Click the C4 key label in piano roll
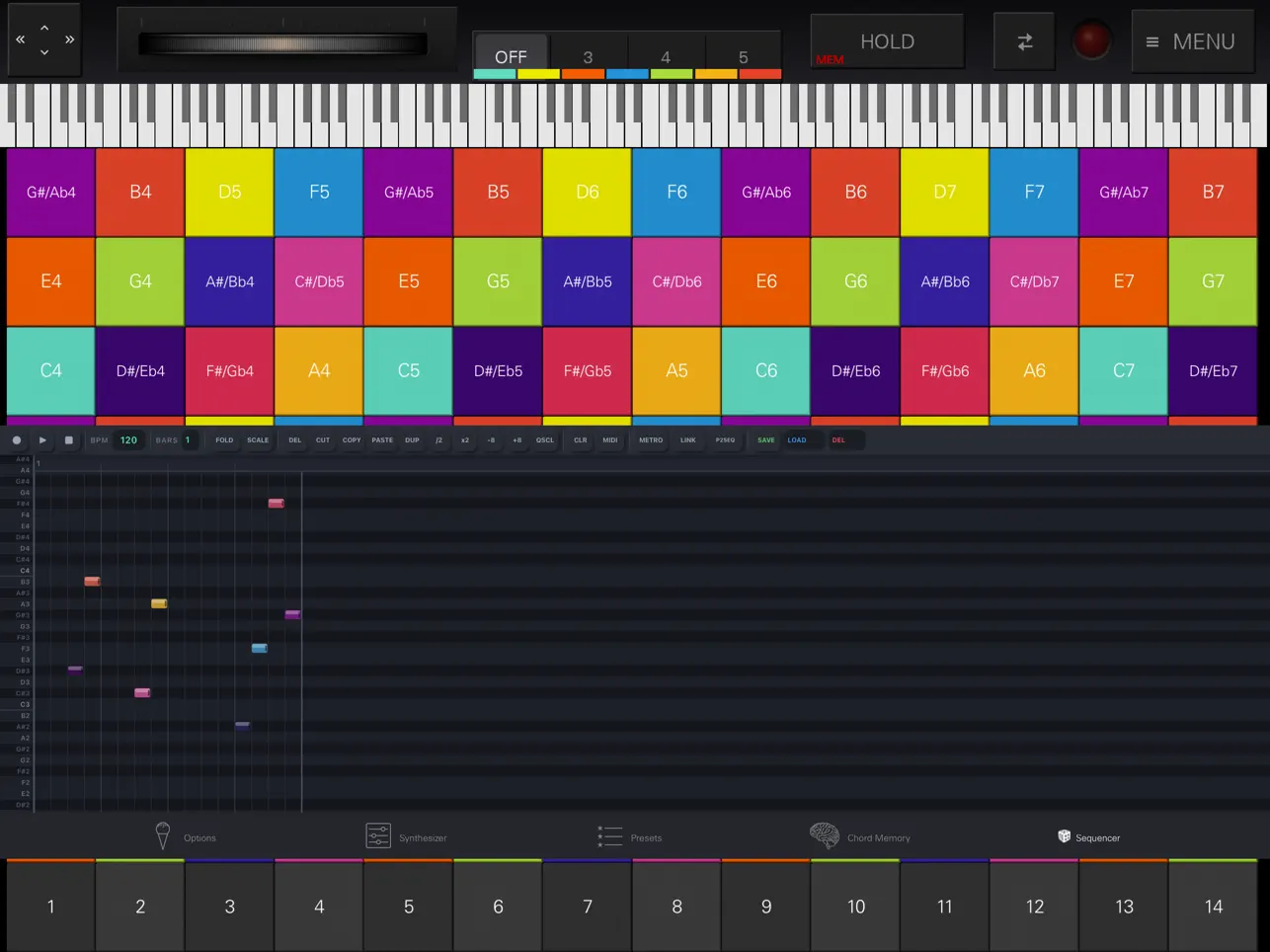This screenshot has height=952, width=1270. (x=25, y=571)
